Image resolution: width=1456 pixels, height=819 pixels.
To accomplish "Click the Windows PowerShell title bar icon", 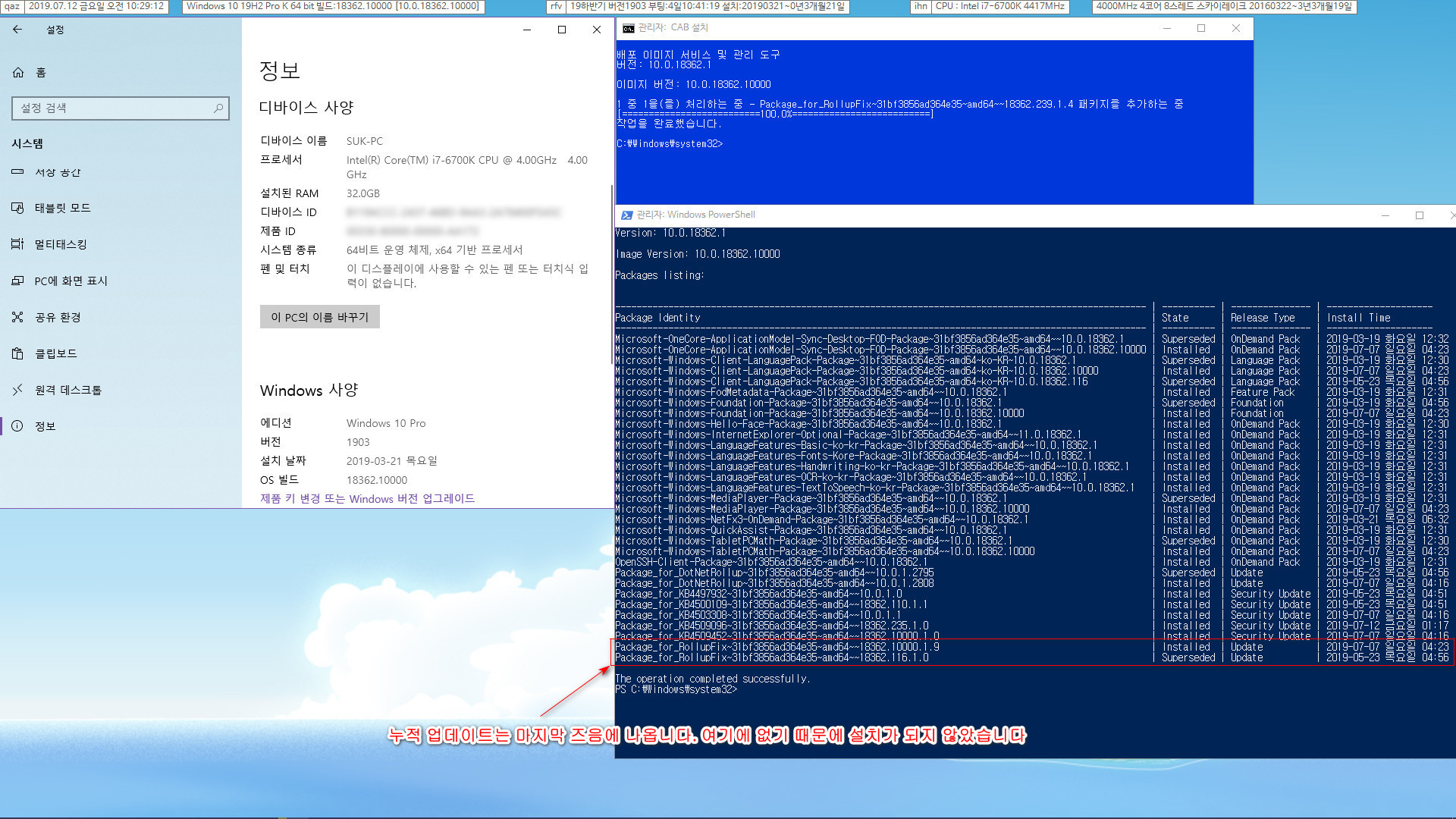I will coord(627,215).
